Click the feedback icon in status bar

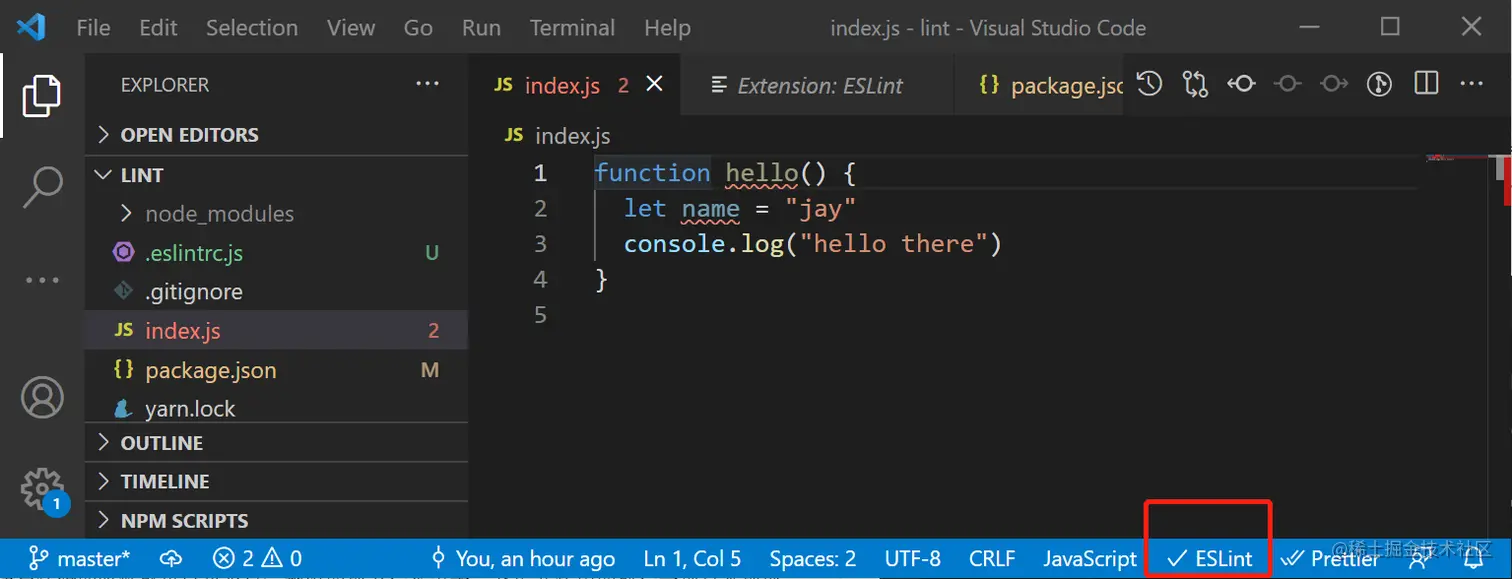point(1418,559)
